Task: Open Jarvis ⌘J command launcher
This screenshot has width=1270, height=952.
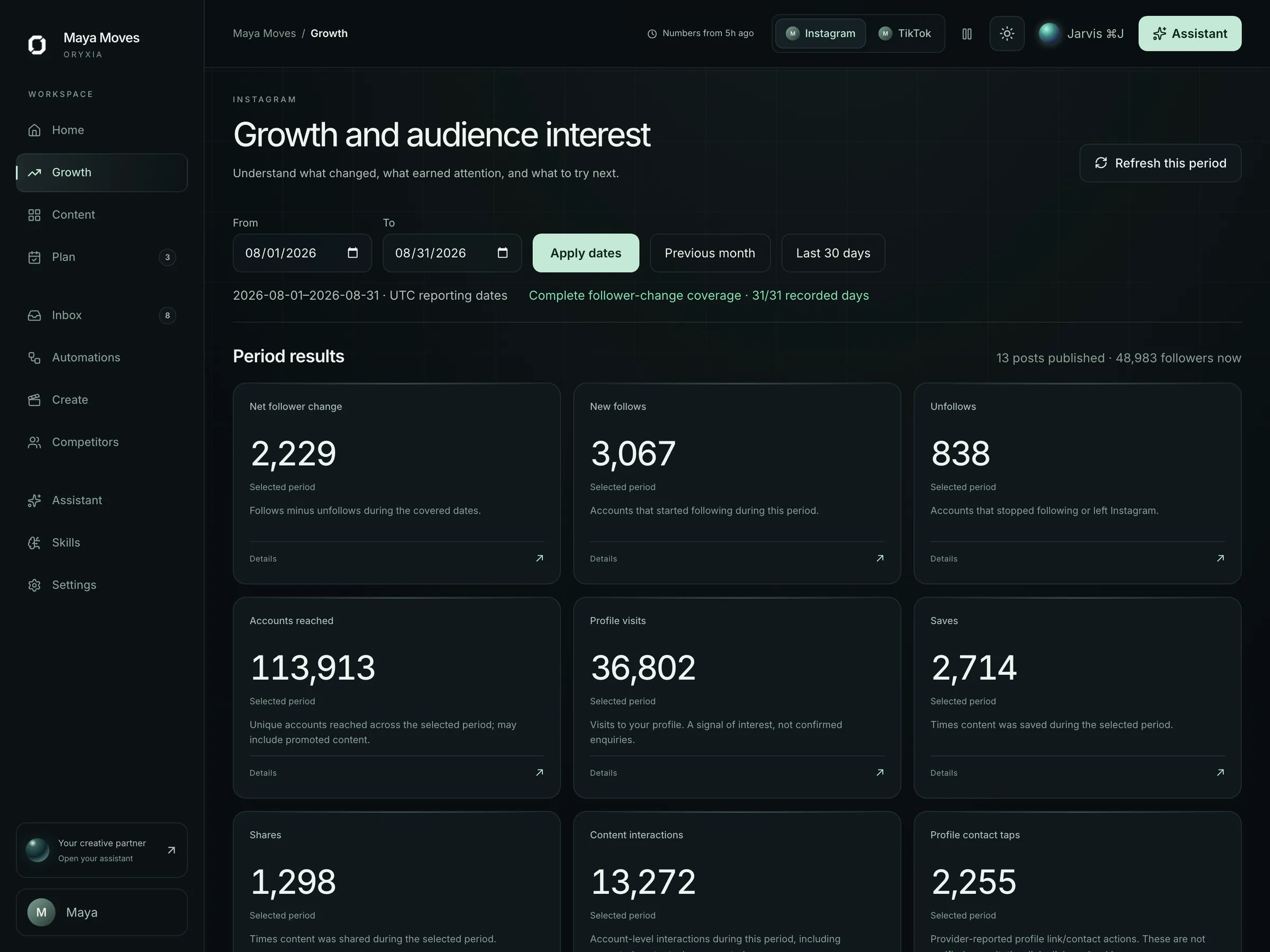Action: tap(1081, 33)
